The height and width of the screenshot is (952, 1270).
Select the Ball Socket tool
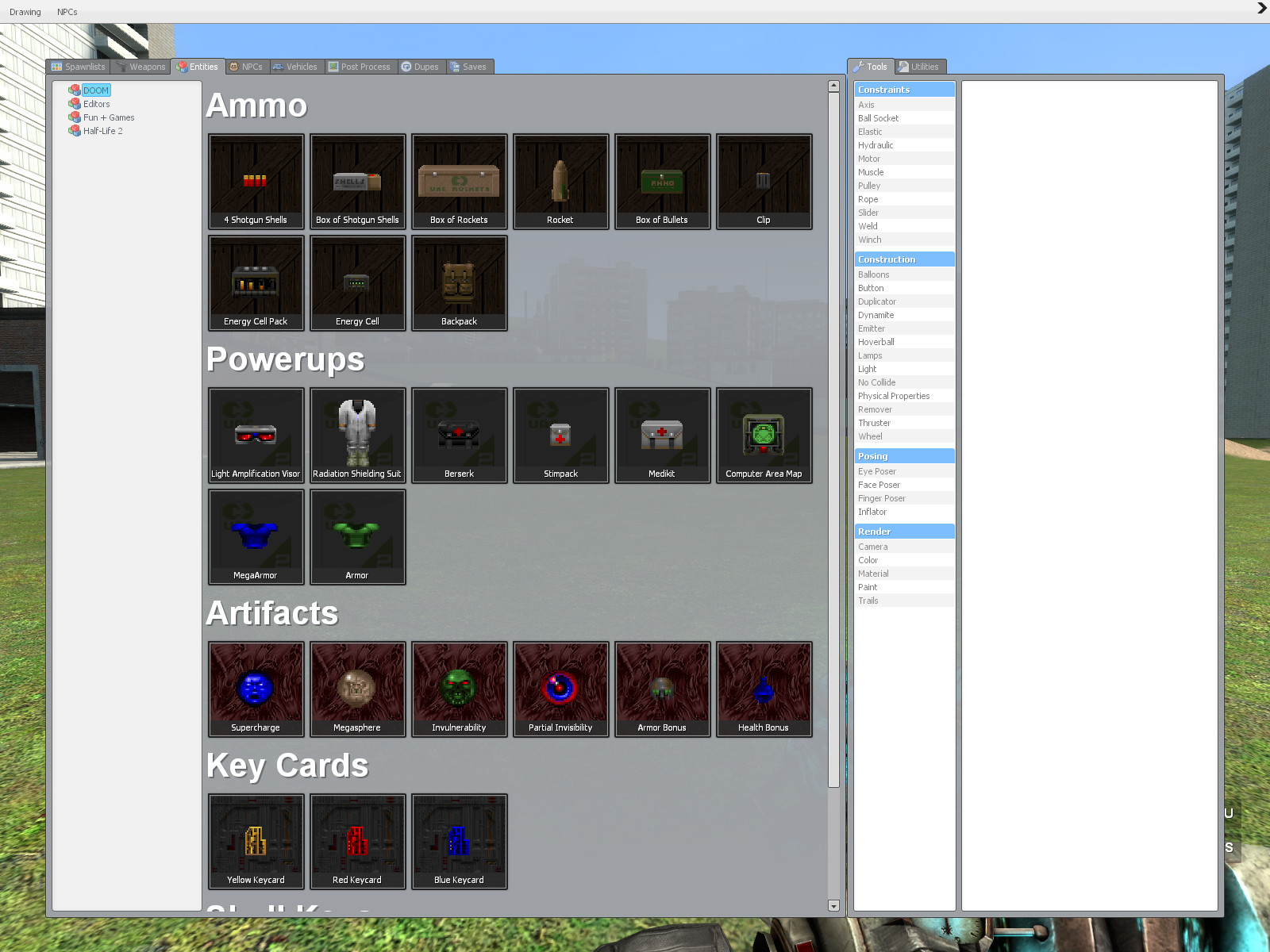pyautogui.click(x=905, y=118)
